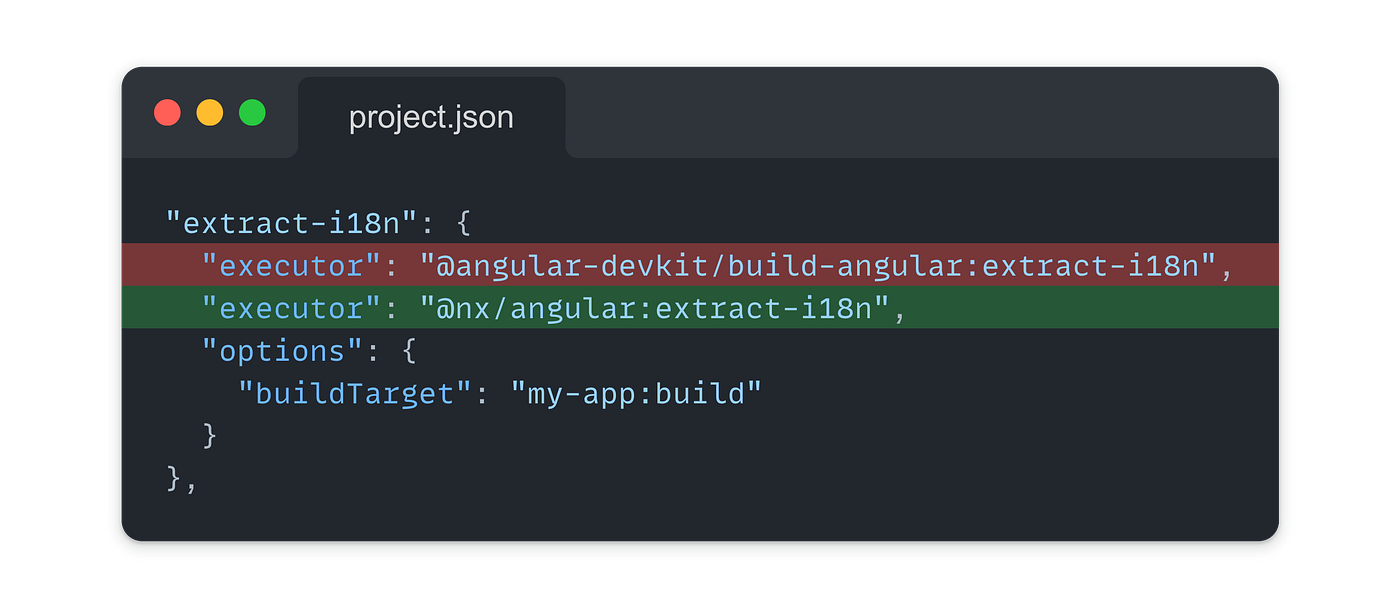Click the "options" key
The height and width of the screenshot is (608, 1400).
pos(274,351)
